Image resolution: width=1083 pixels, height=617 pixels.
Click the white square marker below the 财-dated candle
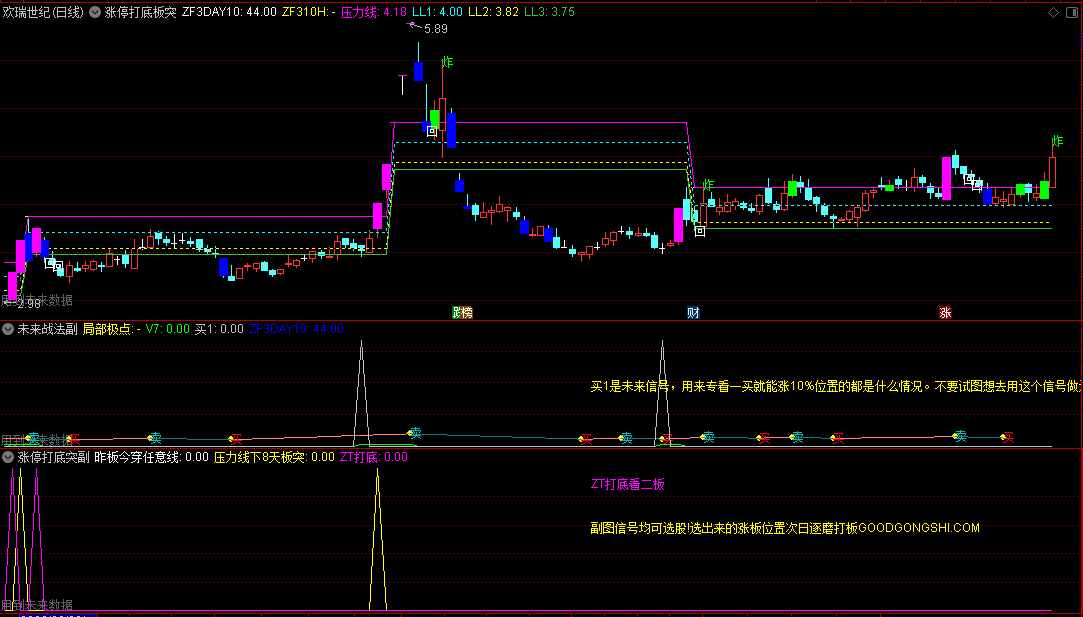[700, 231]
